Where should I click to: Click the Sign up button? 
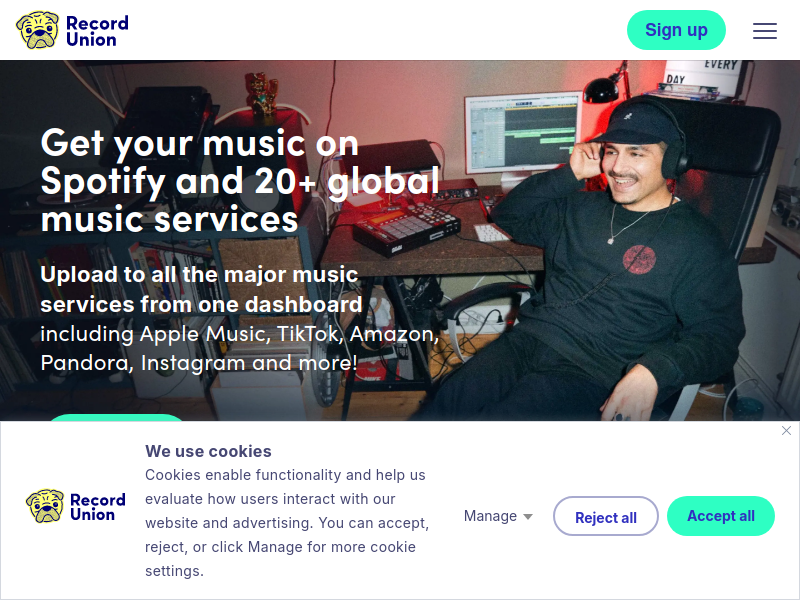[x=676, y=30]
